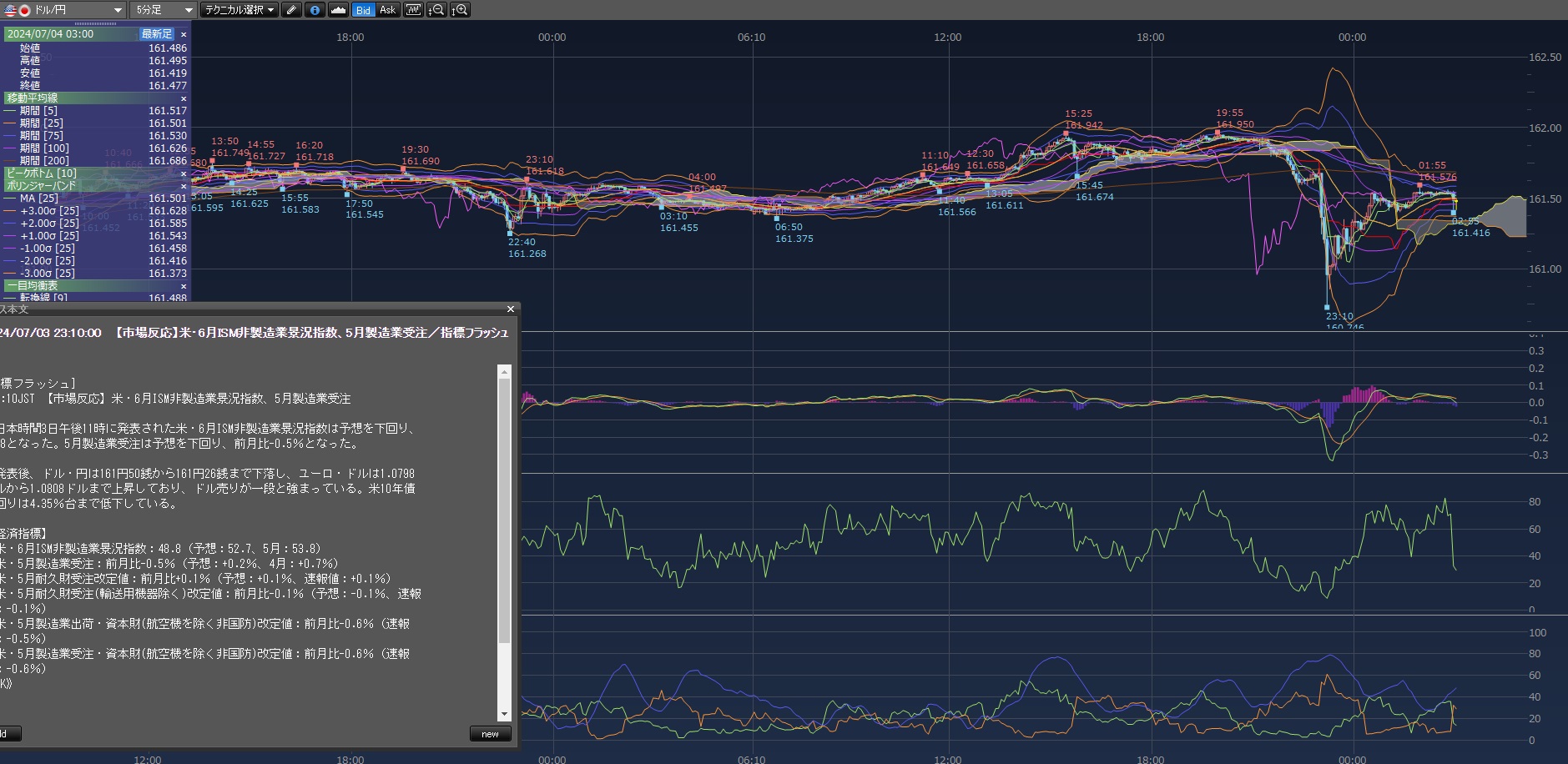
Task: Close the news article panel
Action: point(511,309)
